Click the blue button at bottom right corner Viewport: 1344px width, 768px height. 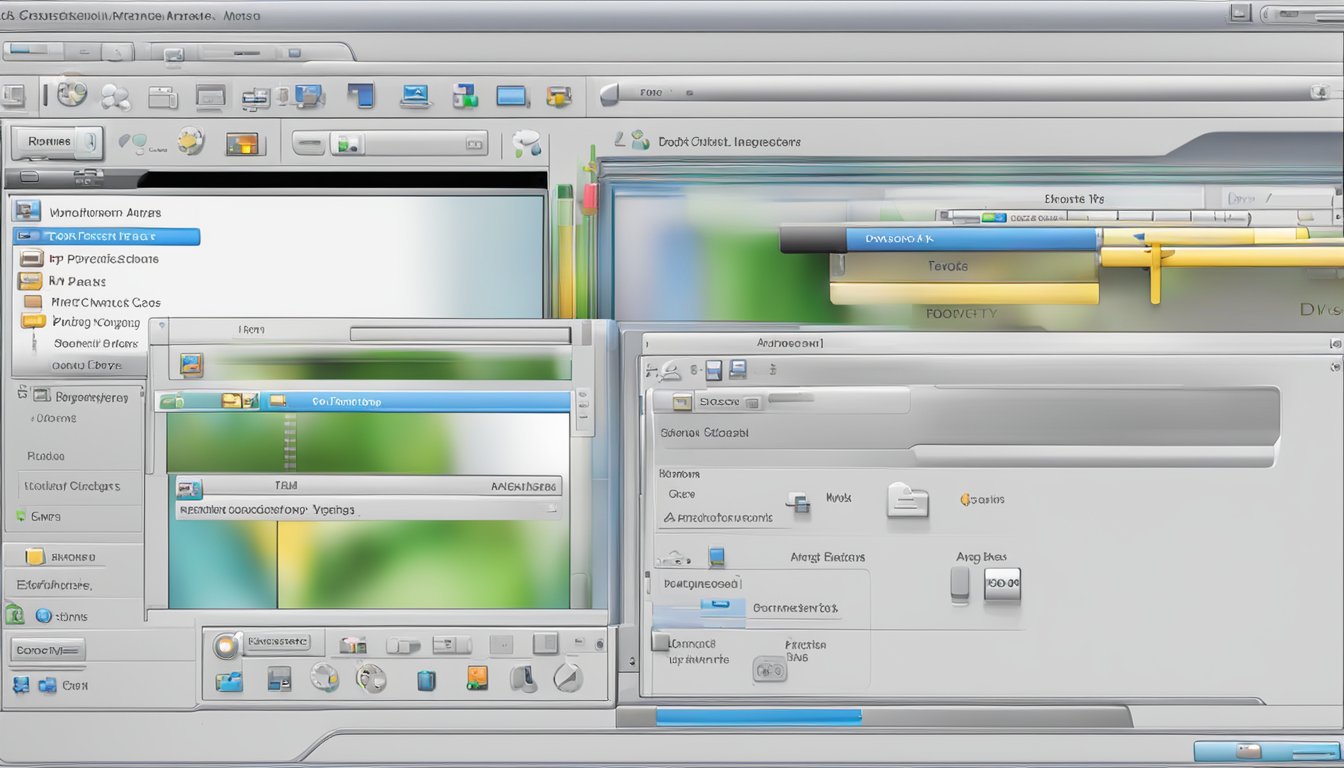1266,751
